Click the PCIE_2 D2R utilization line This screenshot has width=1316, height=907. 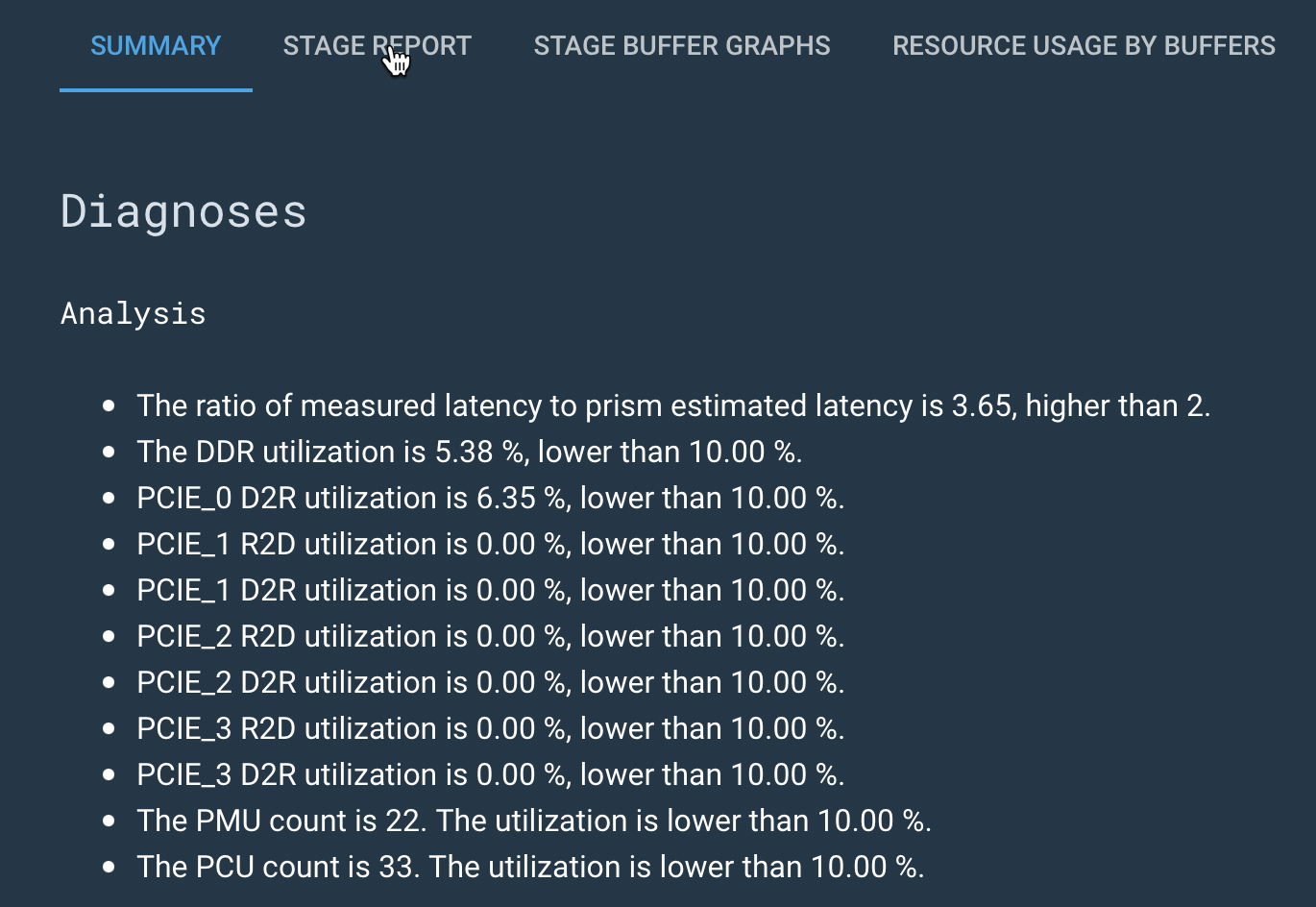[490, 683]
